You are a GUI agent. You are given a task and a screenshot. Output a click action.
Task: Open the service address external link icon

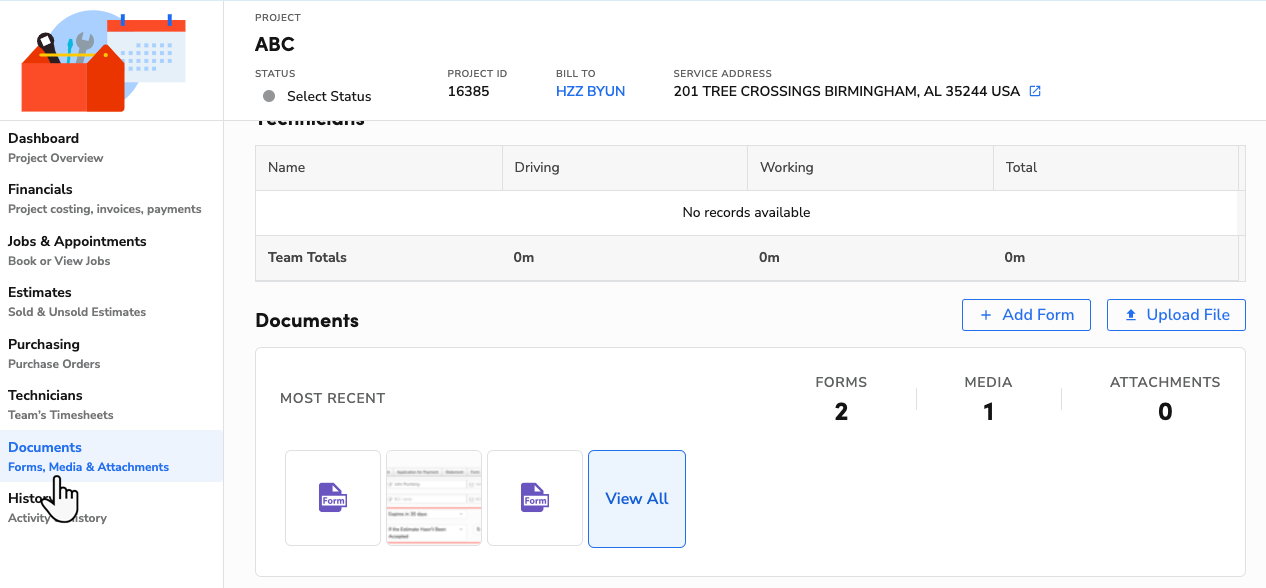coord(1035,91)
